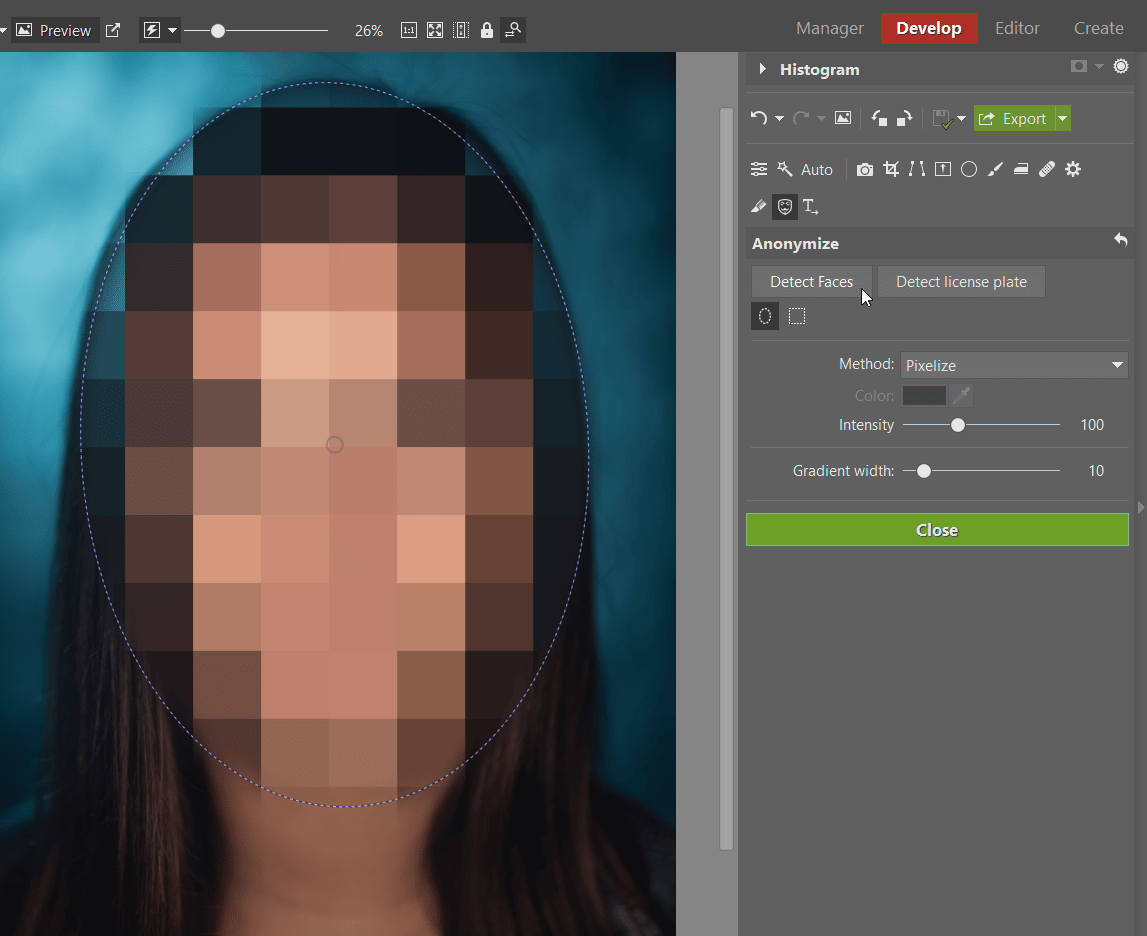
Task: Open the undo history dropdown arrow
Action: pyautogui.click(x=779, y=118)
